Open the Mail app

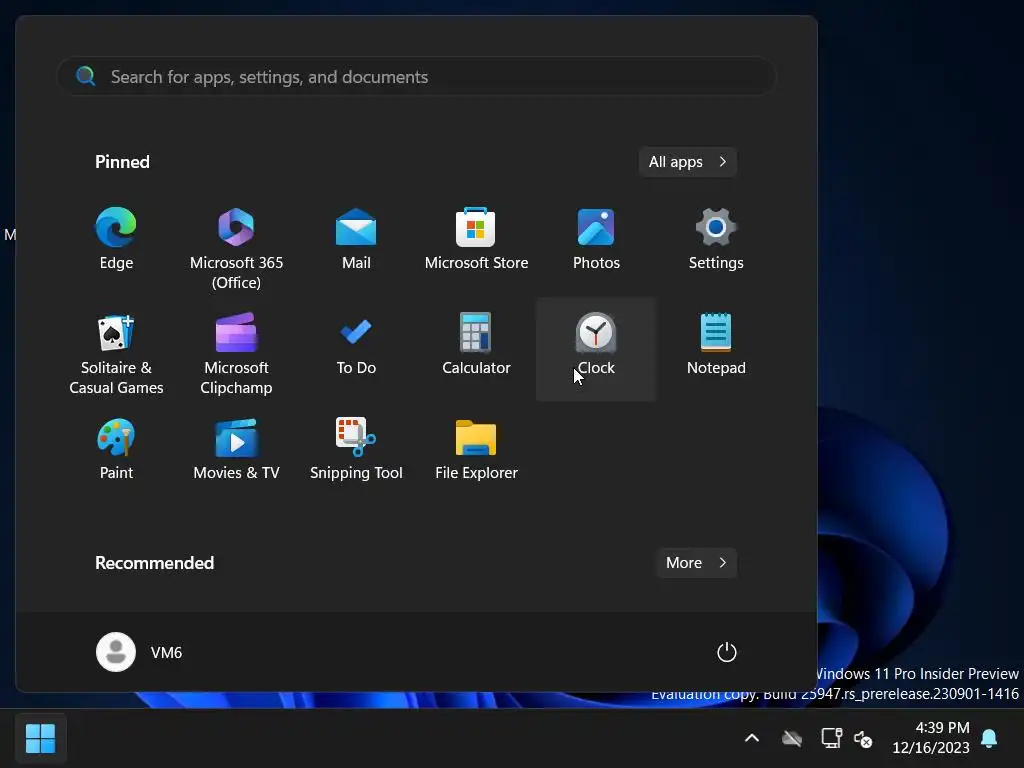pyautogui.click(x=356, y=240)
